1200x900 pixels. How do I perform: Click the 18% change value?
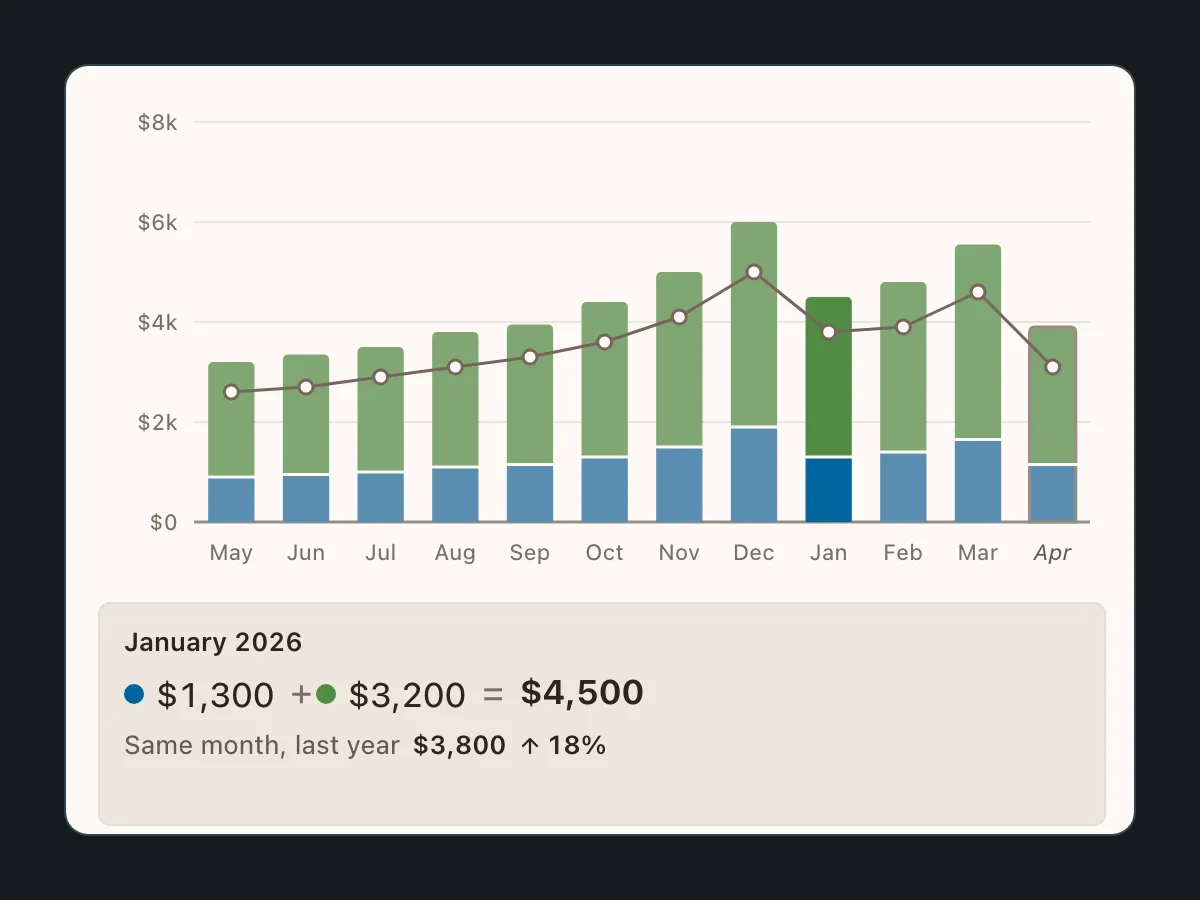pos(577,746)
